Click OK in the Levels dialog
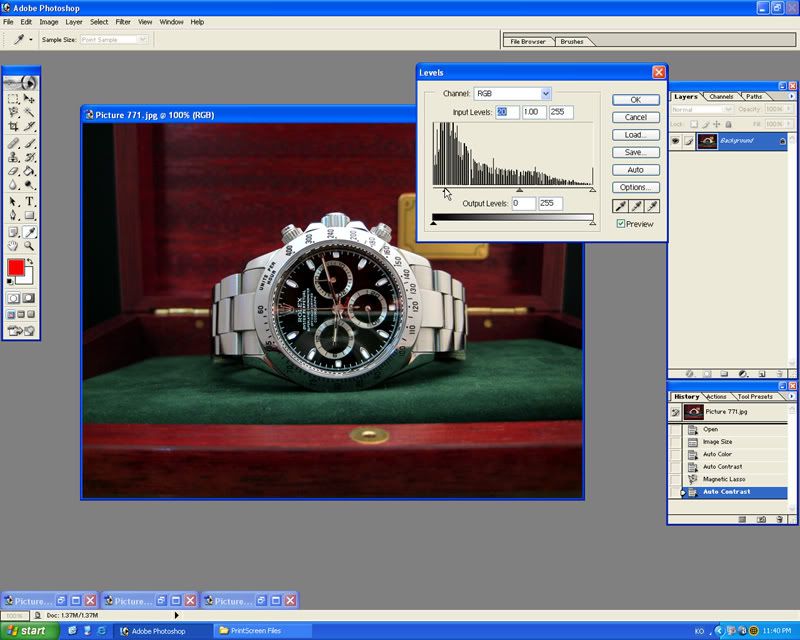 pos(636,100)
